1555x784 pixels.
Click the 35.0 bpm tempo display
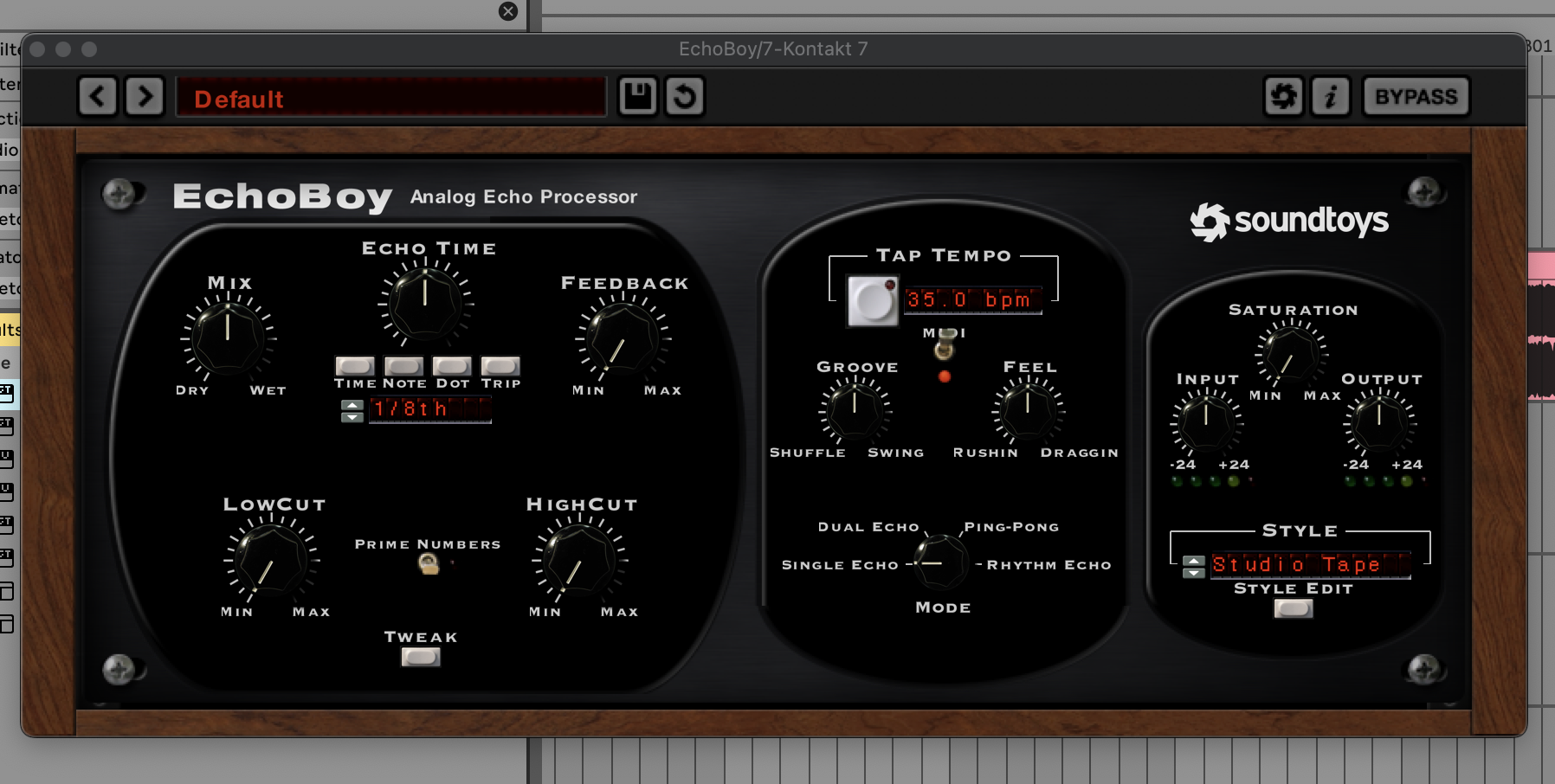tap(973, 300)
